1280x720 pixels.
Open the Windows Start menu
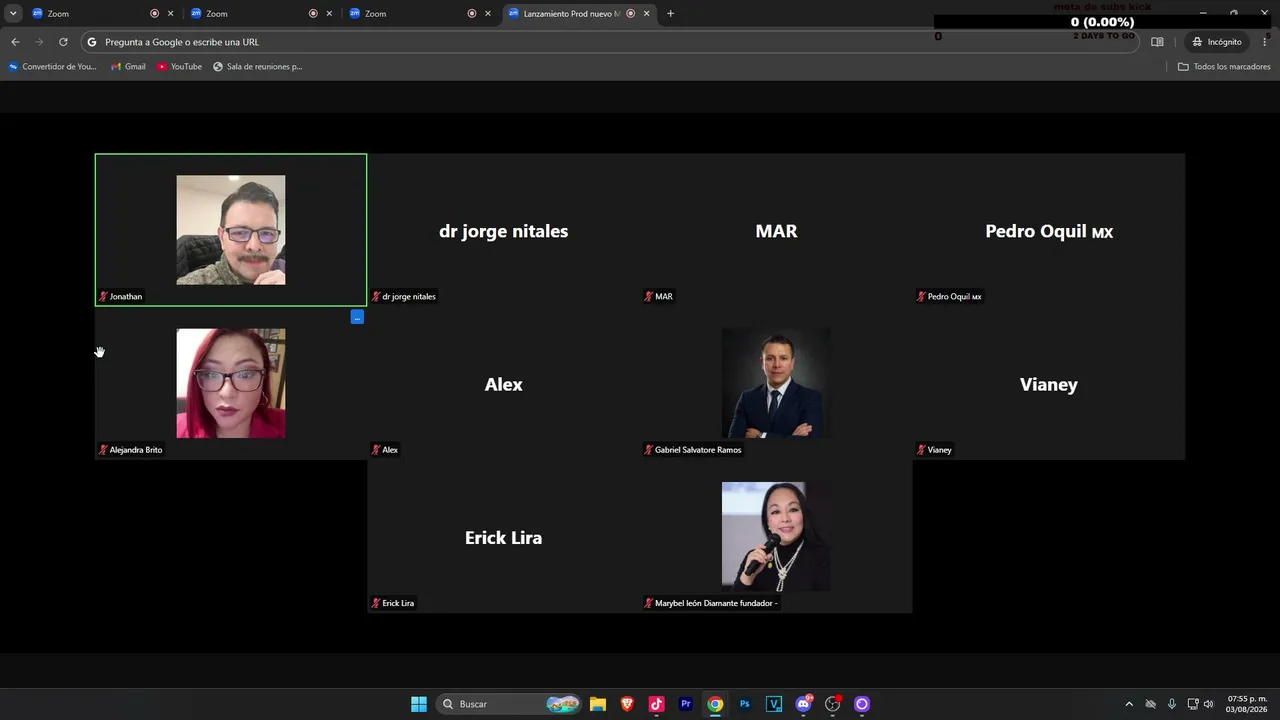click(419, 704)
